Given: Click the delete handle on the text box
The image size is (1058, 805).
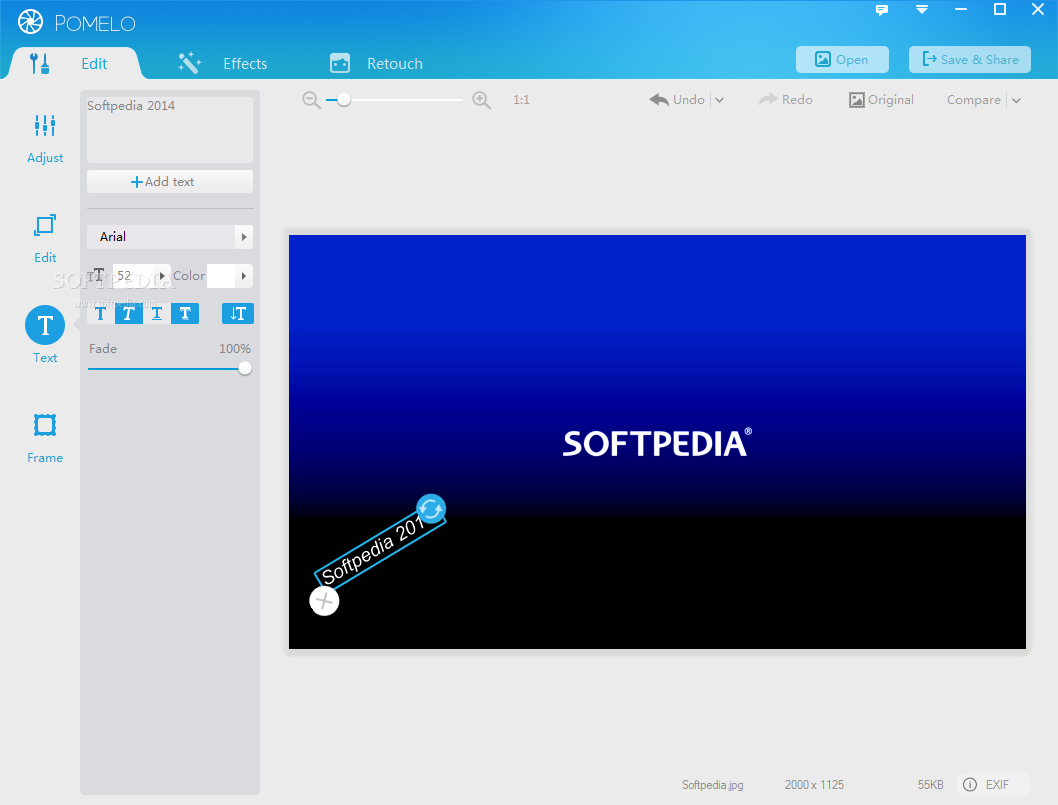Looking at the screenshot, I should 324,601.
